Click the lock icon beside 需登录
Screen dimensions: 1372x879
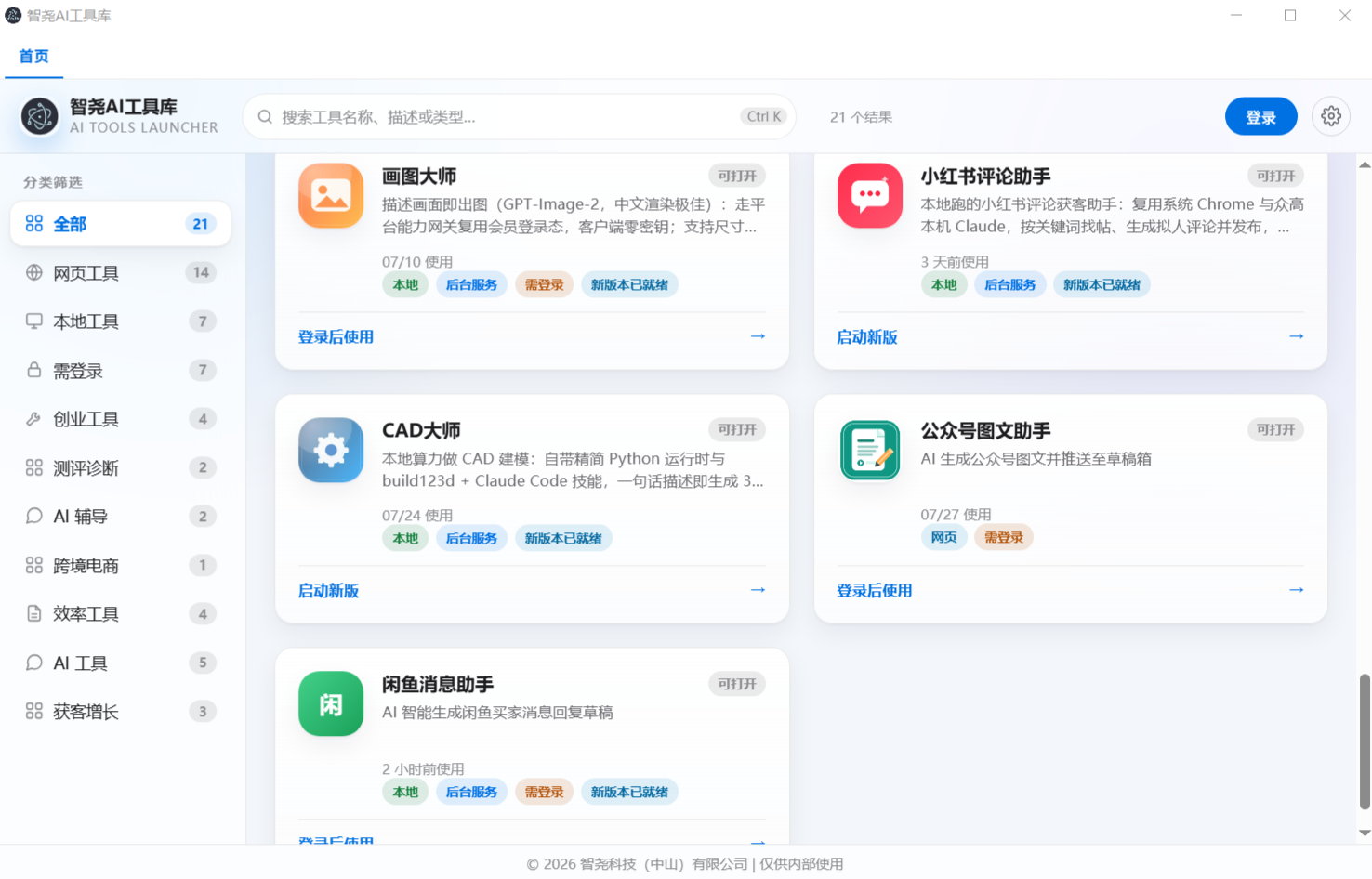tap(34, 370)
